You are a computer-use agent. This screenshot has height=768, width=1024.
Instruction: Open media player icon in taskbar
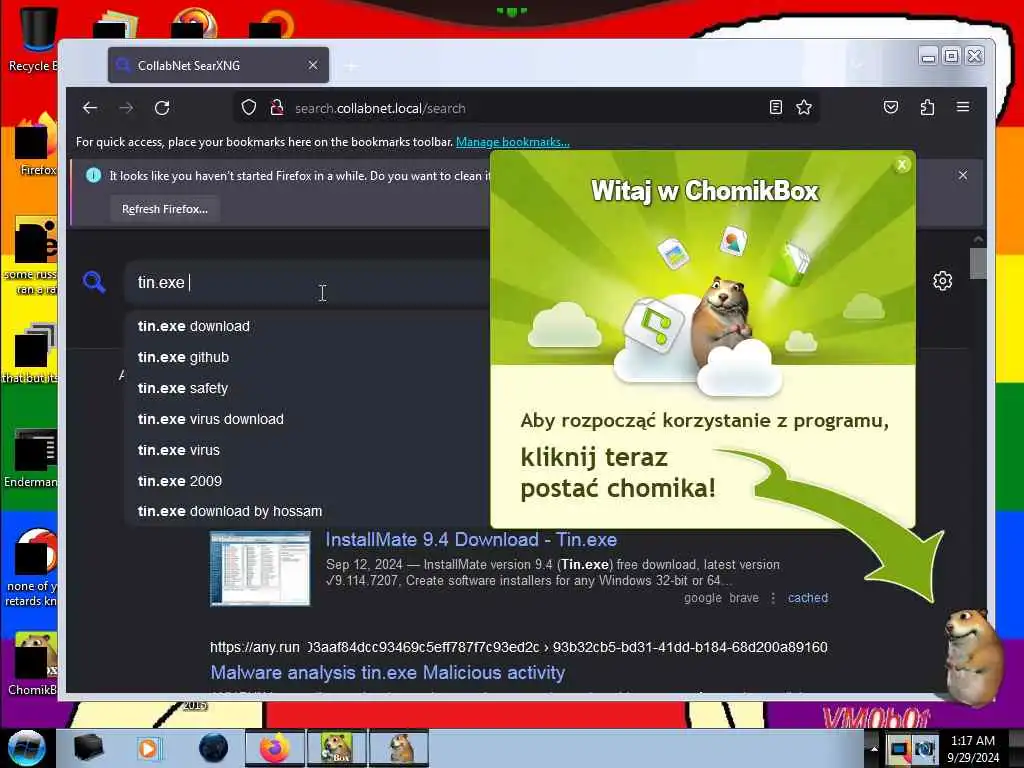(148, 748)
